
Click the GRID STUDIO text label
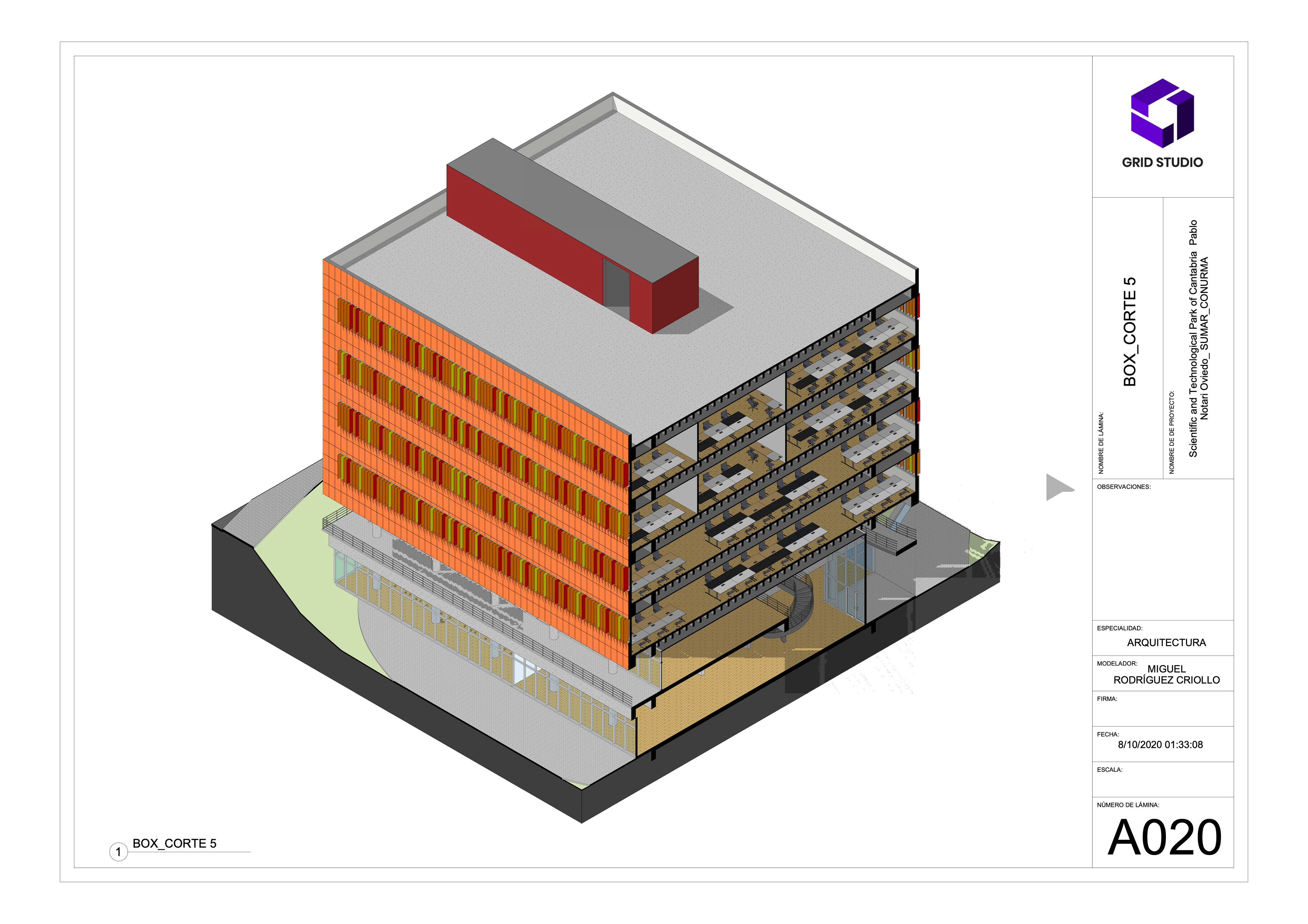click(1162, 162)
